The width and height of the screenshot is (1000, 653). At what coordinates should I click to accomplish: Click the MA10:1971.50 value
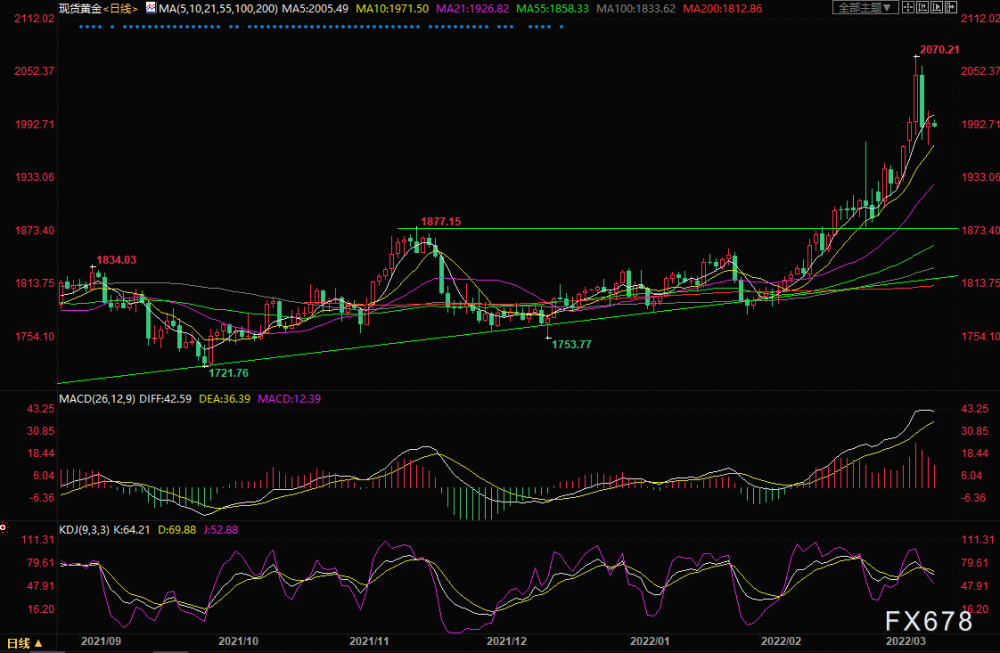tap(392, 8)
